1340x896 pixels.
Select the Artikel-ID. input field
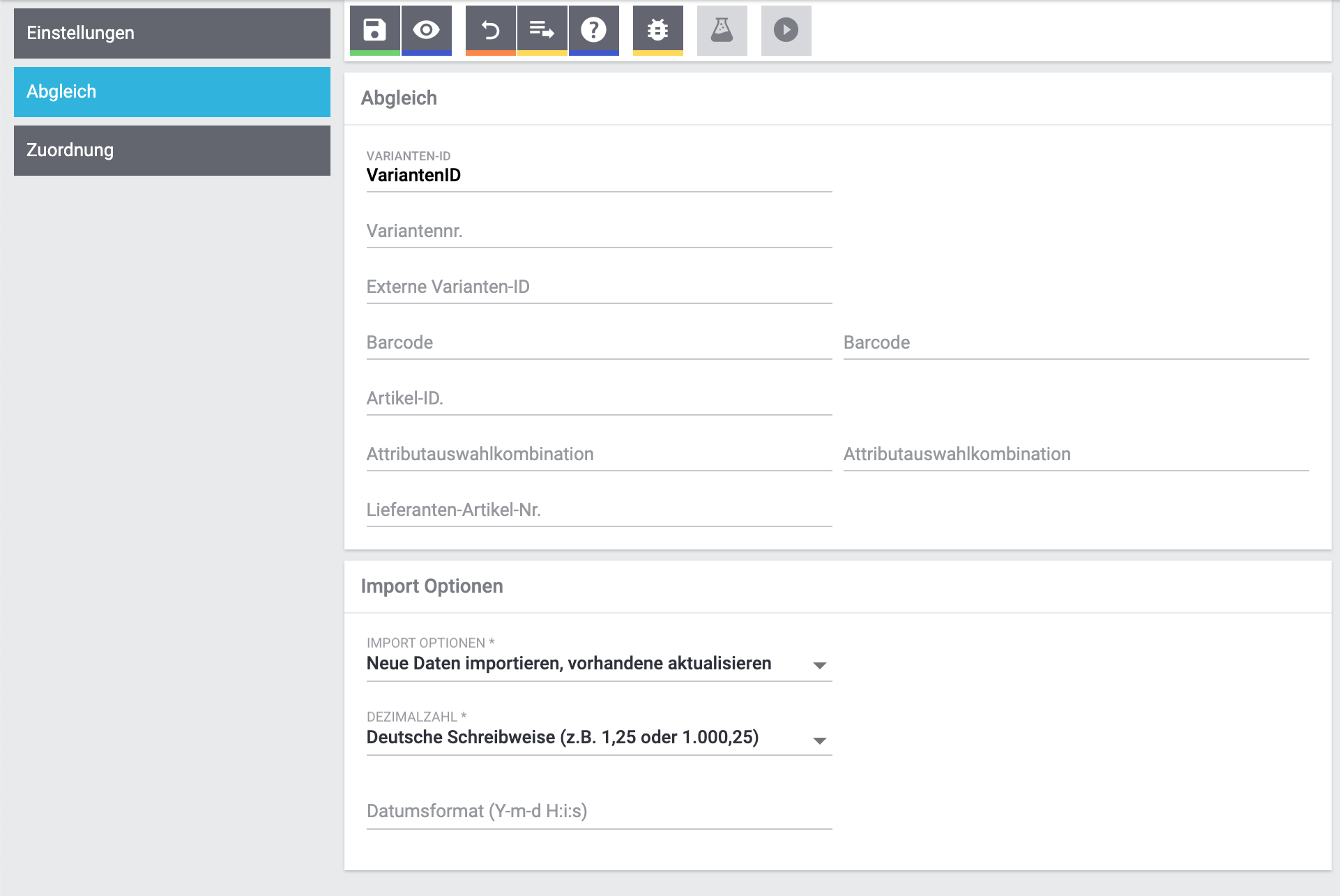pos(598,399)
